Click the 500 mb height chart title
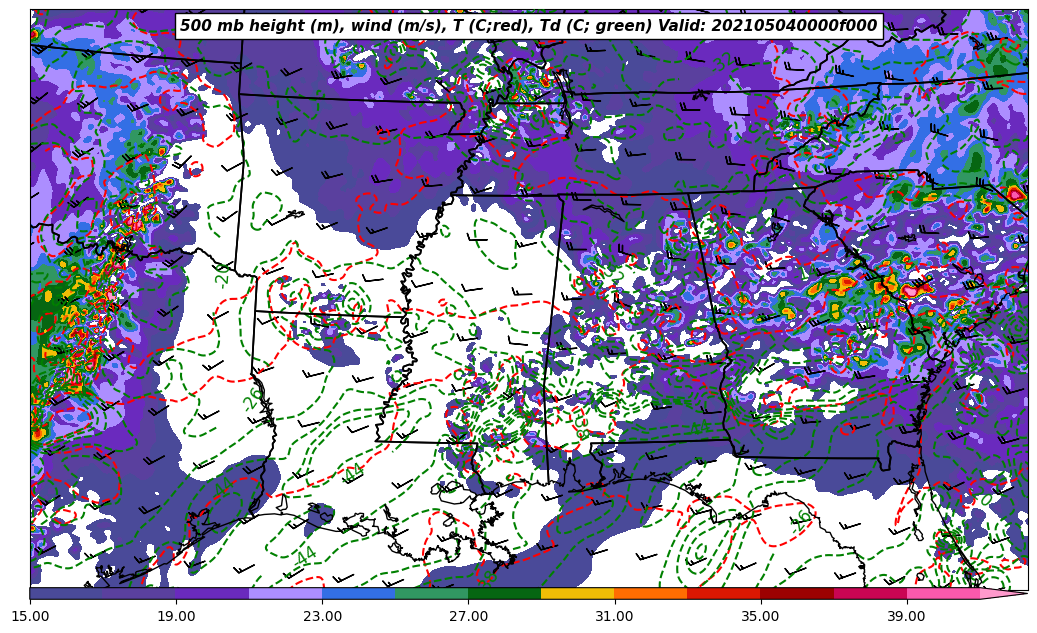This screenshot has height=633, width=1037. click(x=528, y=26)
